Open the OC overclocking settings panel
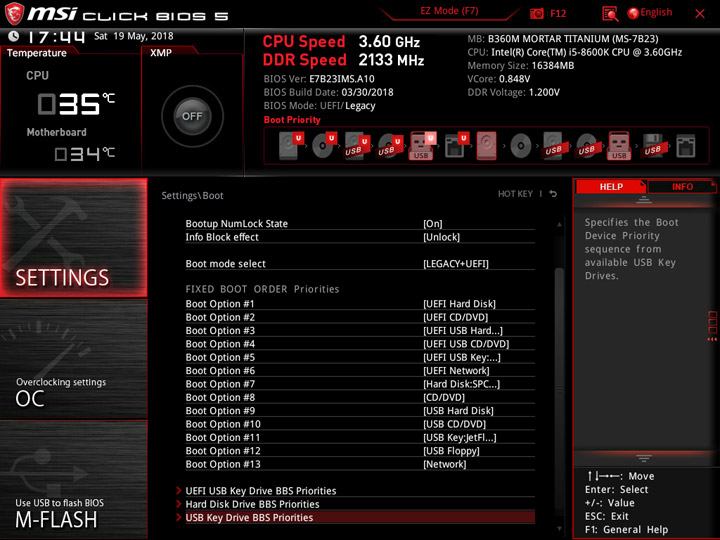The image size is (720, 540). (73, 359)
